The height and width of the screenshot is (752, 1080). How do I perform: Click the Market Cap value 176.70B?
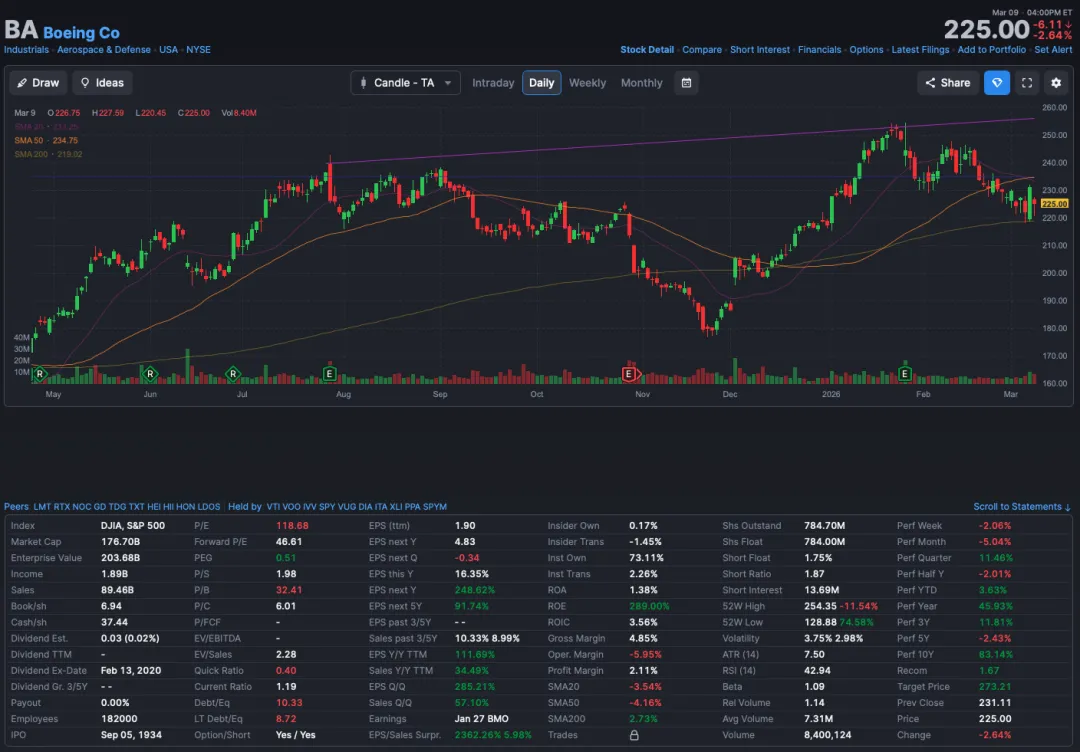tap(121, 542)
